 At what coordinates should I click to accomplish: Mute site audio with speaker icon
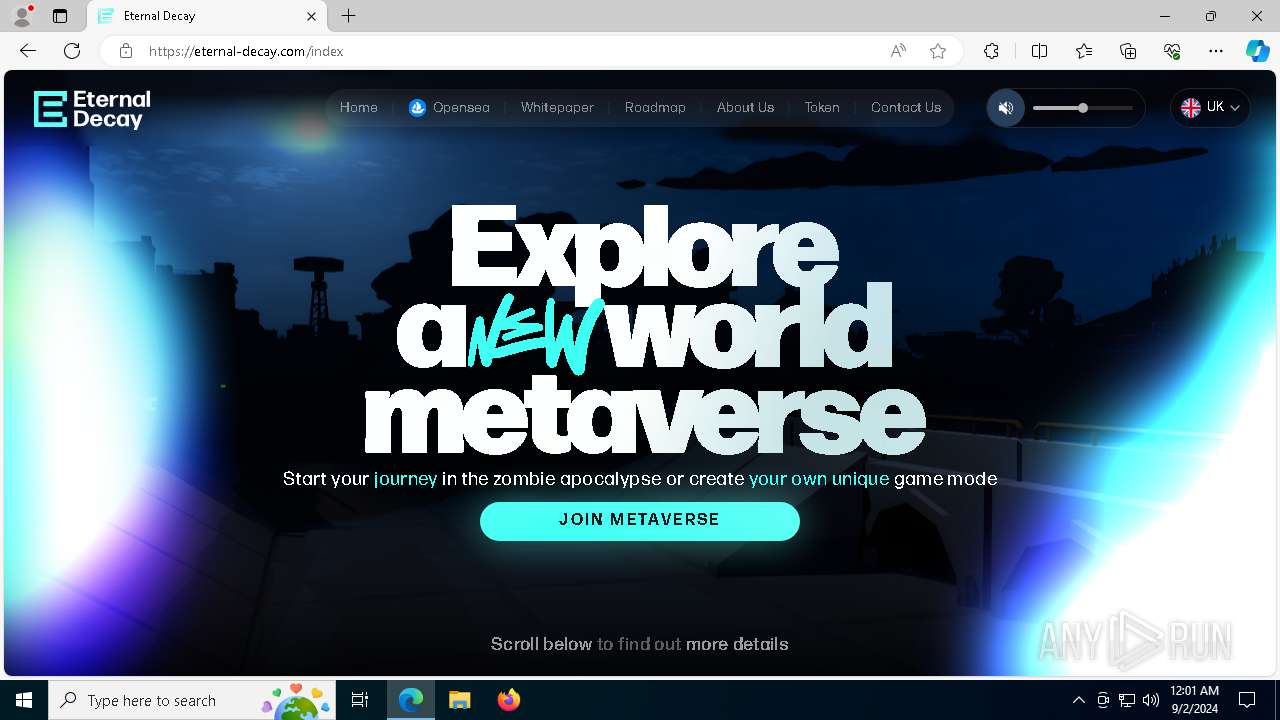click(x=1006, y=108)
